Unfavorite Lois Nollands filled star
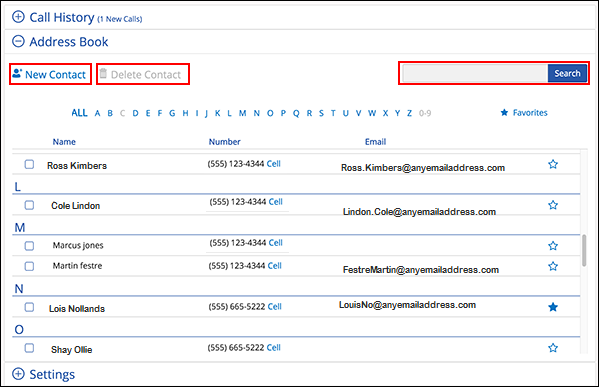The height and width of the screenshot is (387, 599). pyautogui.click(x=553, y=307)
